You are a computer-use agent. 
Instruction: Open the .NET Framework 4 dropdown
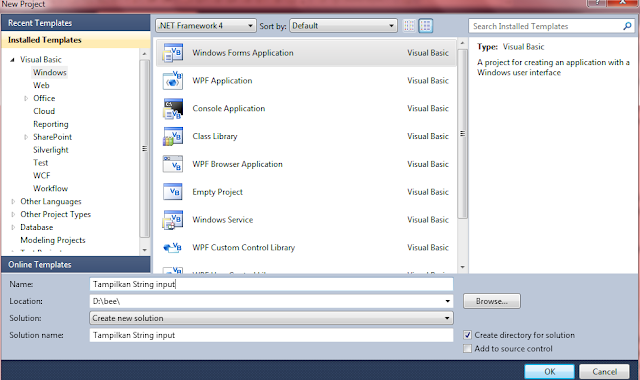(x=206, y=26)
